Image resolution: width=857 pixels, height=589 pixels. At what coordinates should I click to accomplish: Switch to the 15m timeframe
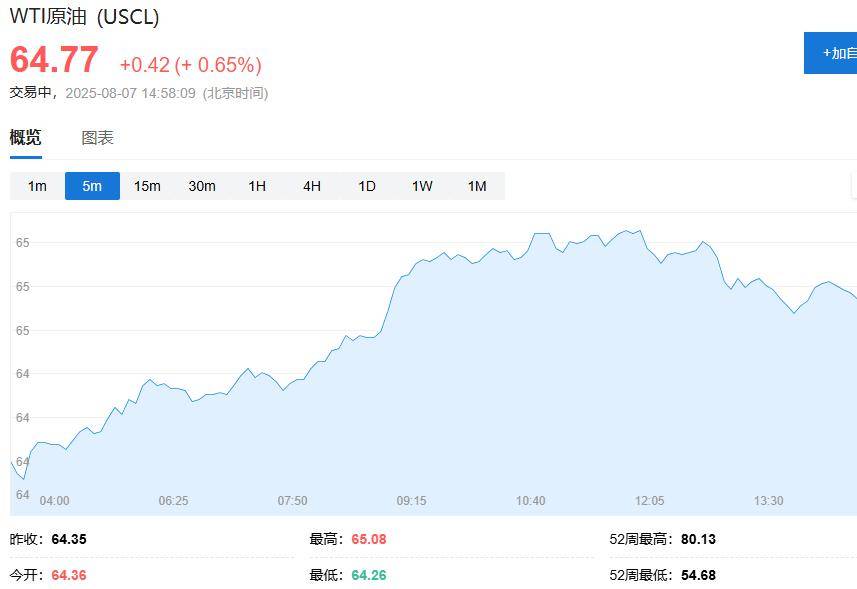tap(147, 186)
